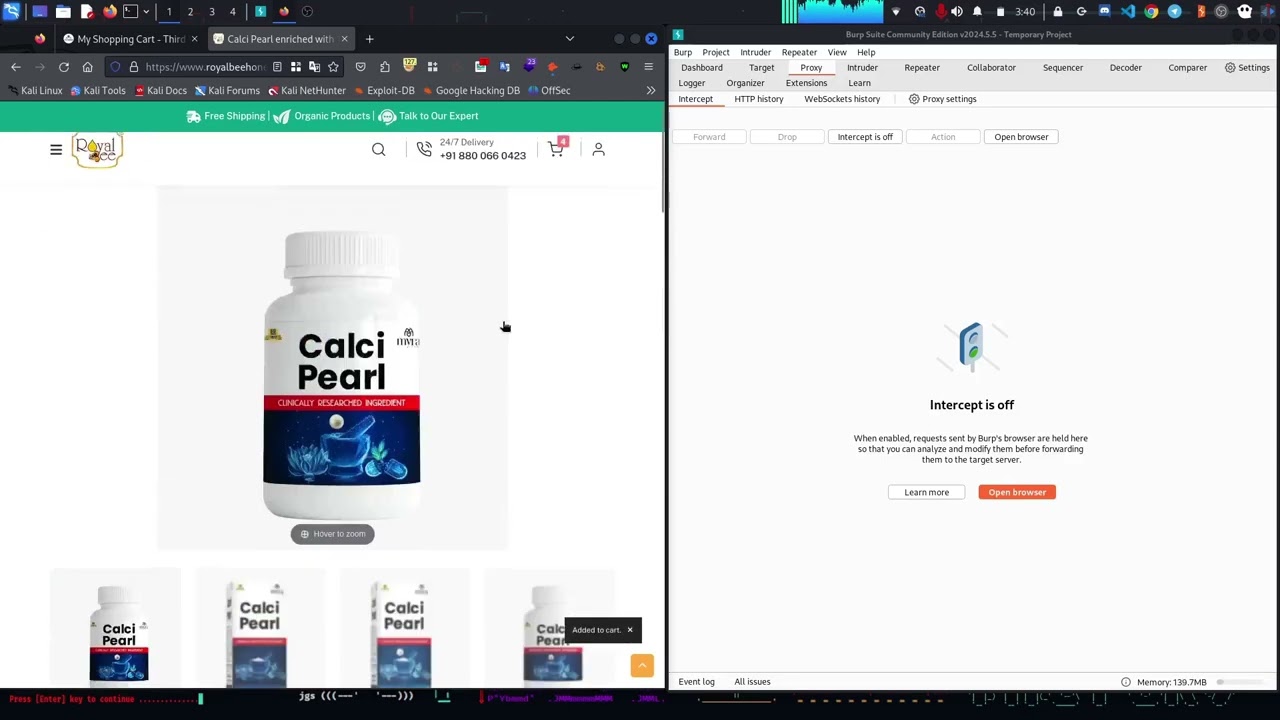Call the 24/7 delivery phone number
1280x720 pixels.
coord(483,156)
